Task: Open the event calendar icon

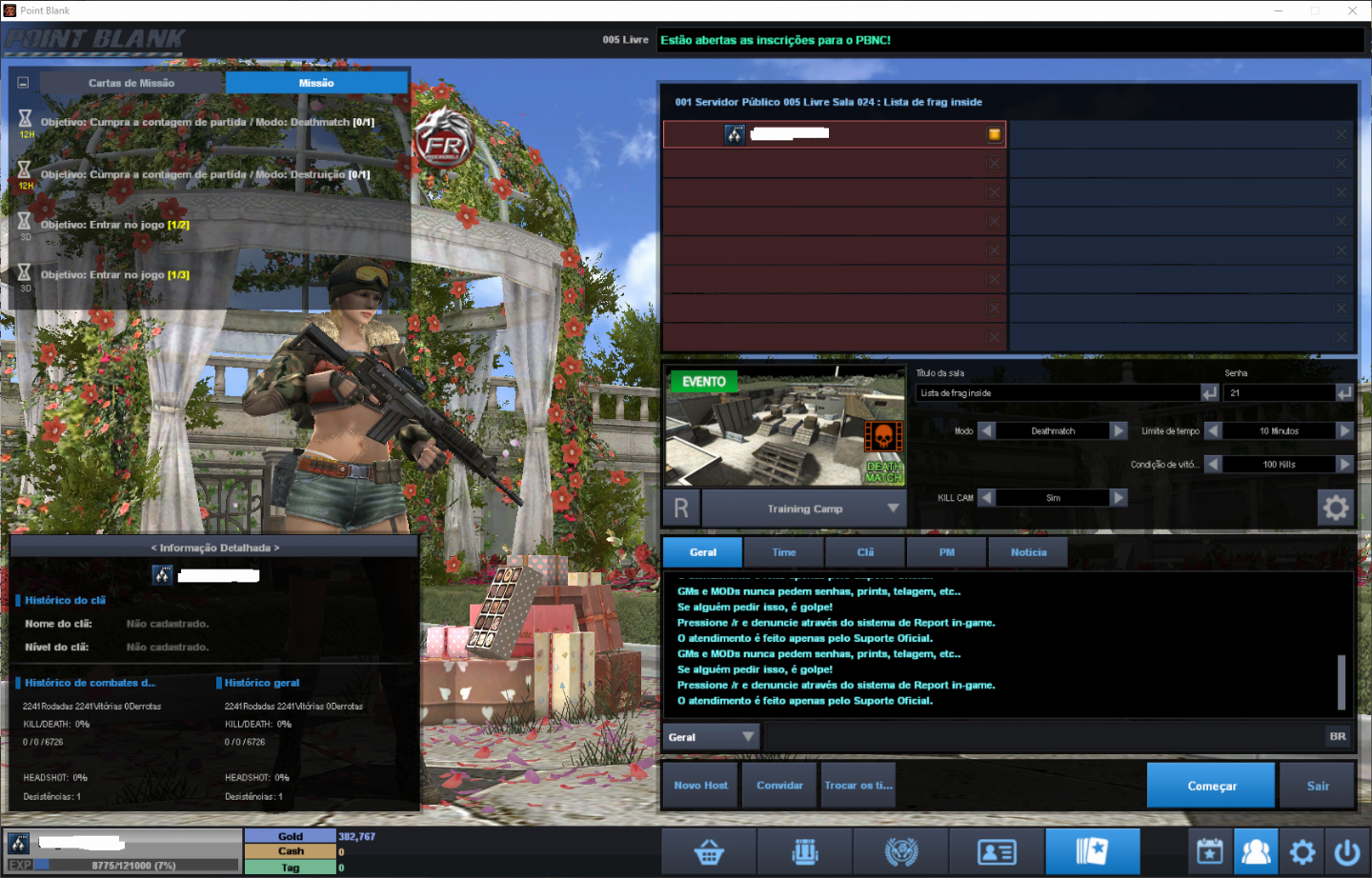Action: click(1210, 851)
